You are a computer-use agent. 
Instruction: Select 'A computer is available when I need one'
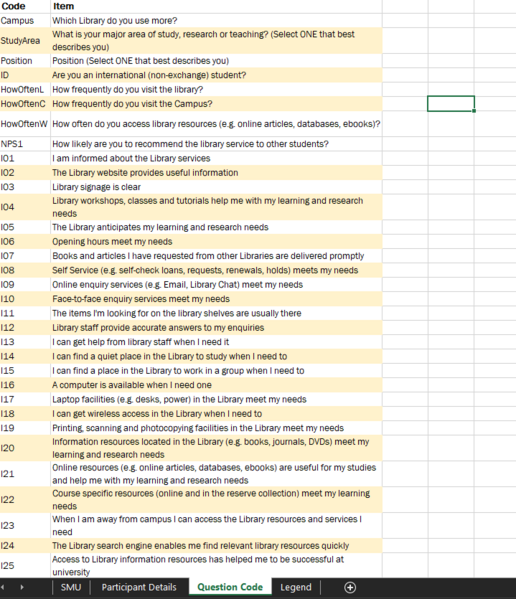(216, 385)
